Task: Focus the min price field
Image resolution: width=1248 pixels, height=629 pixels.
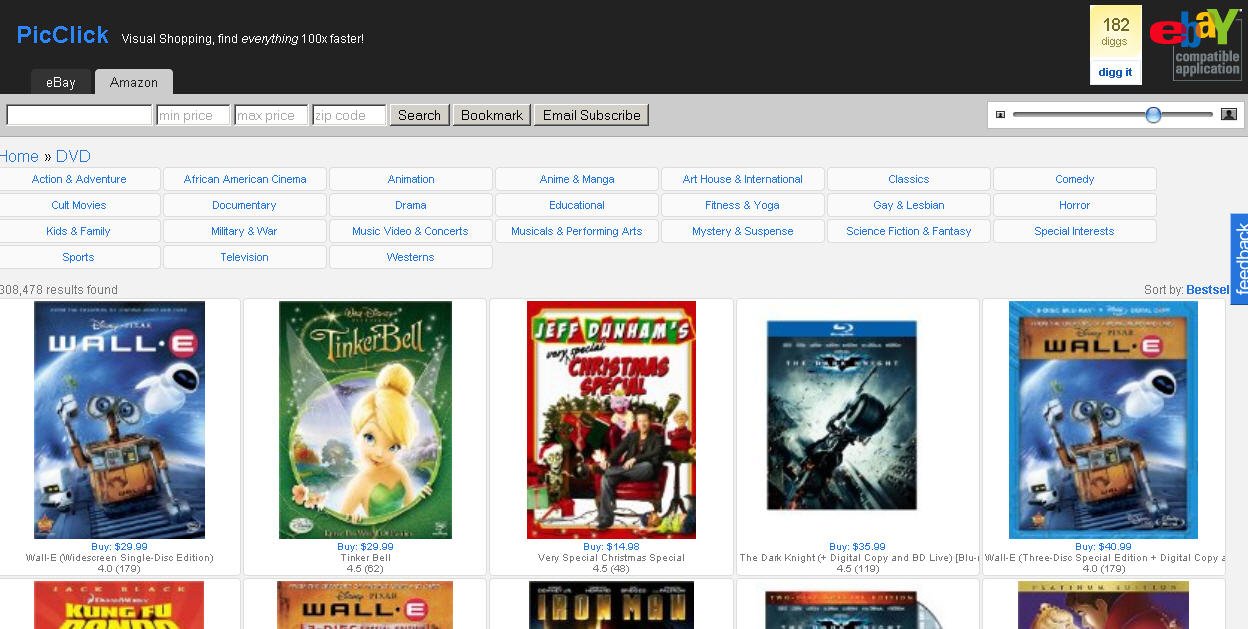Action: click(x=193, y=115)
